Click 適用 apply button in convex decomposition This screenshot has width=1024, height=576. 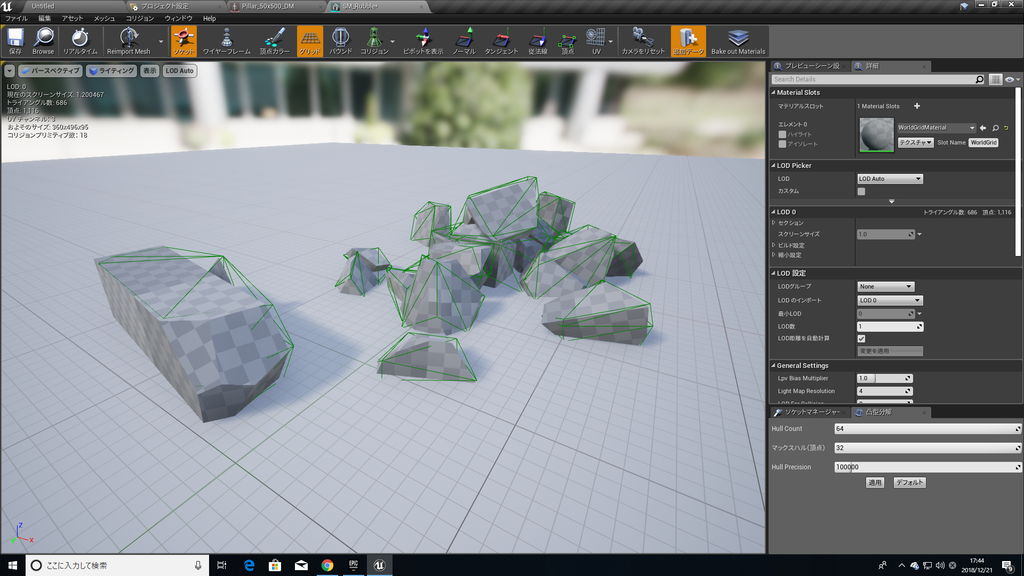click(x=874, y=483)
